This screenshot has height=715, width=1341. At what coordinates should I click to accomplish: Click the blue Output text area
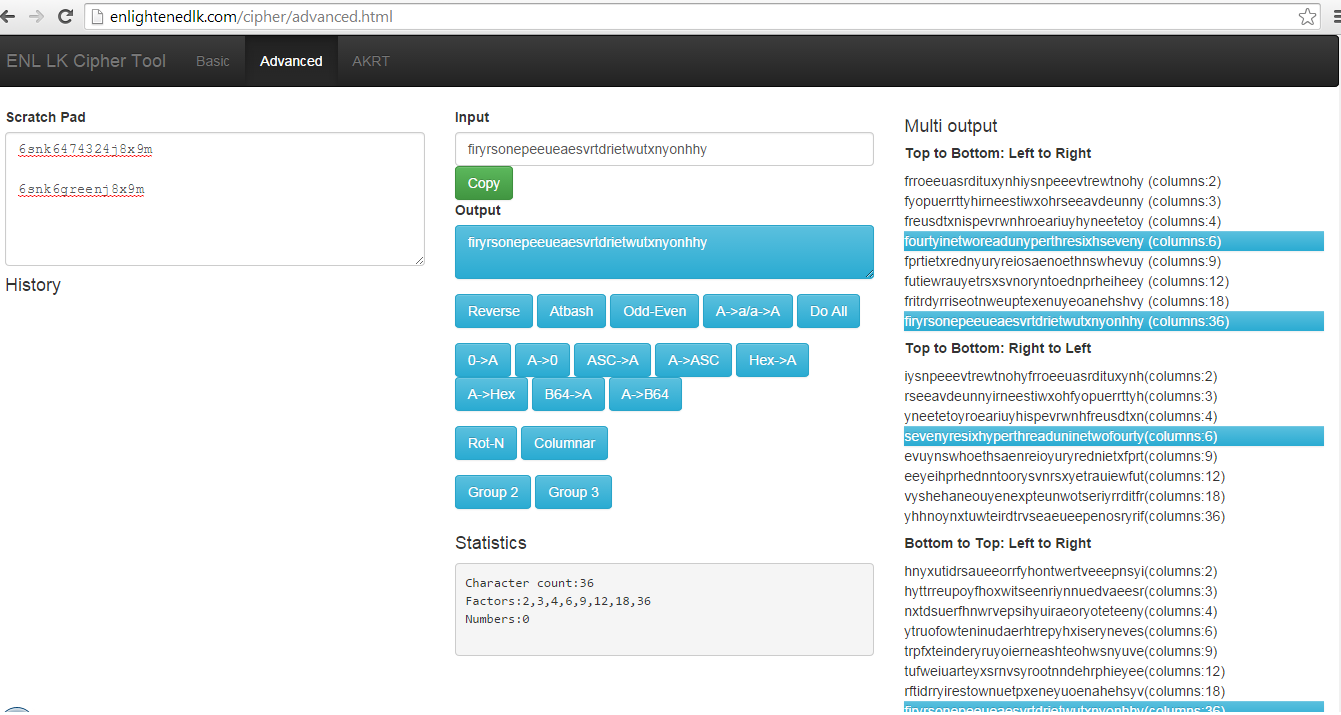(664, 252)
